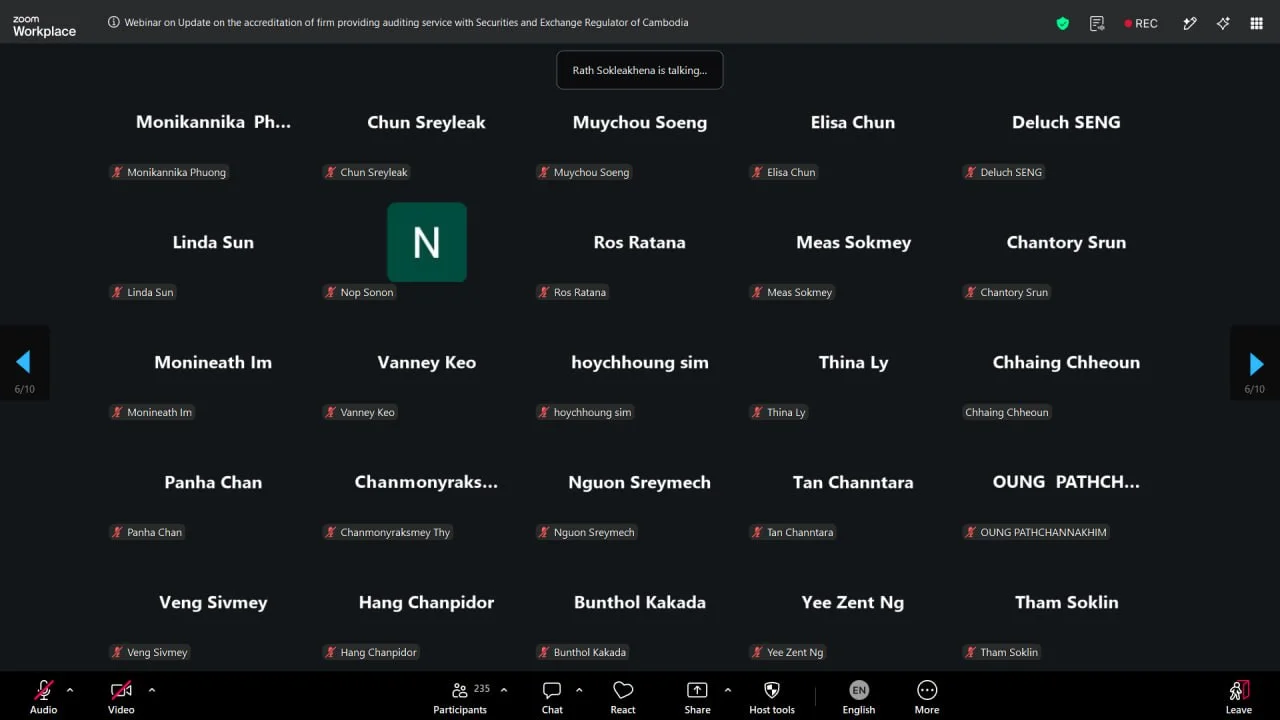Click the muted mic icon next to Elisa Chun
The width and height of the screenshot is (1280, 720).
(x=757, y=172)
